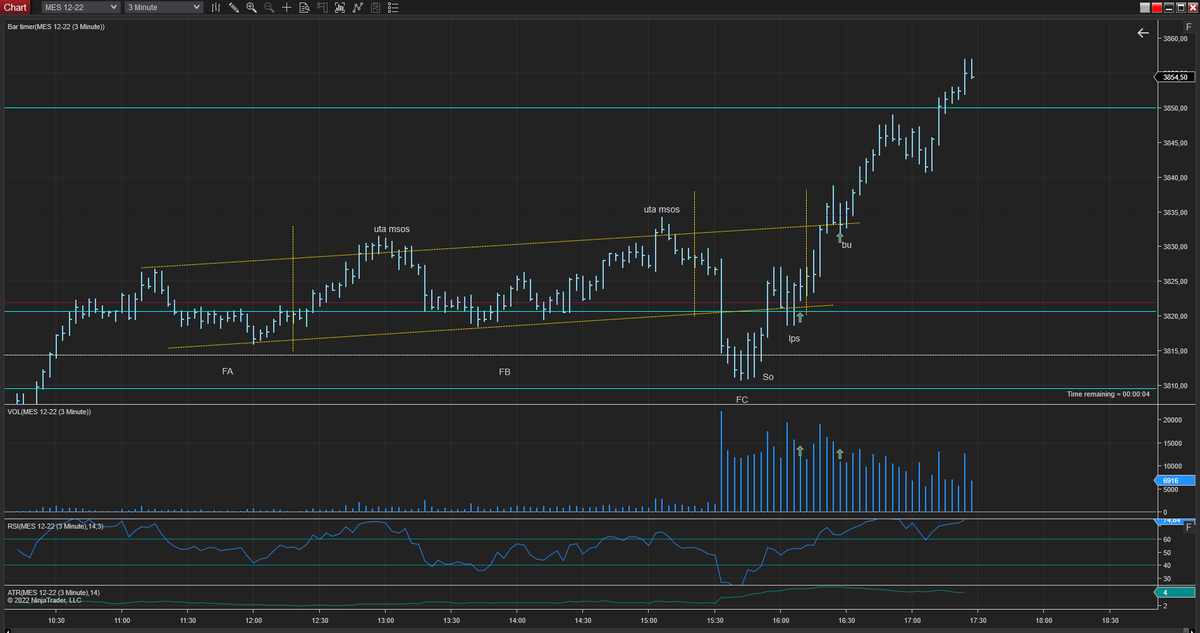Screen dimensions: 1200x633
Task: Select green up arrow above bu label
Action: click(840, 237)
